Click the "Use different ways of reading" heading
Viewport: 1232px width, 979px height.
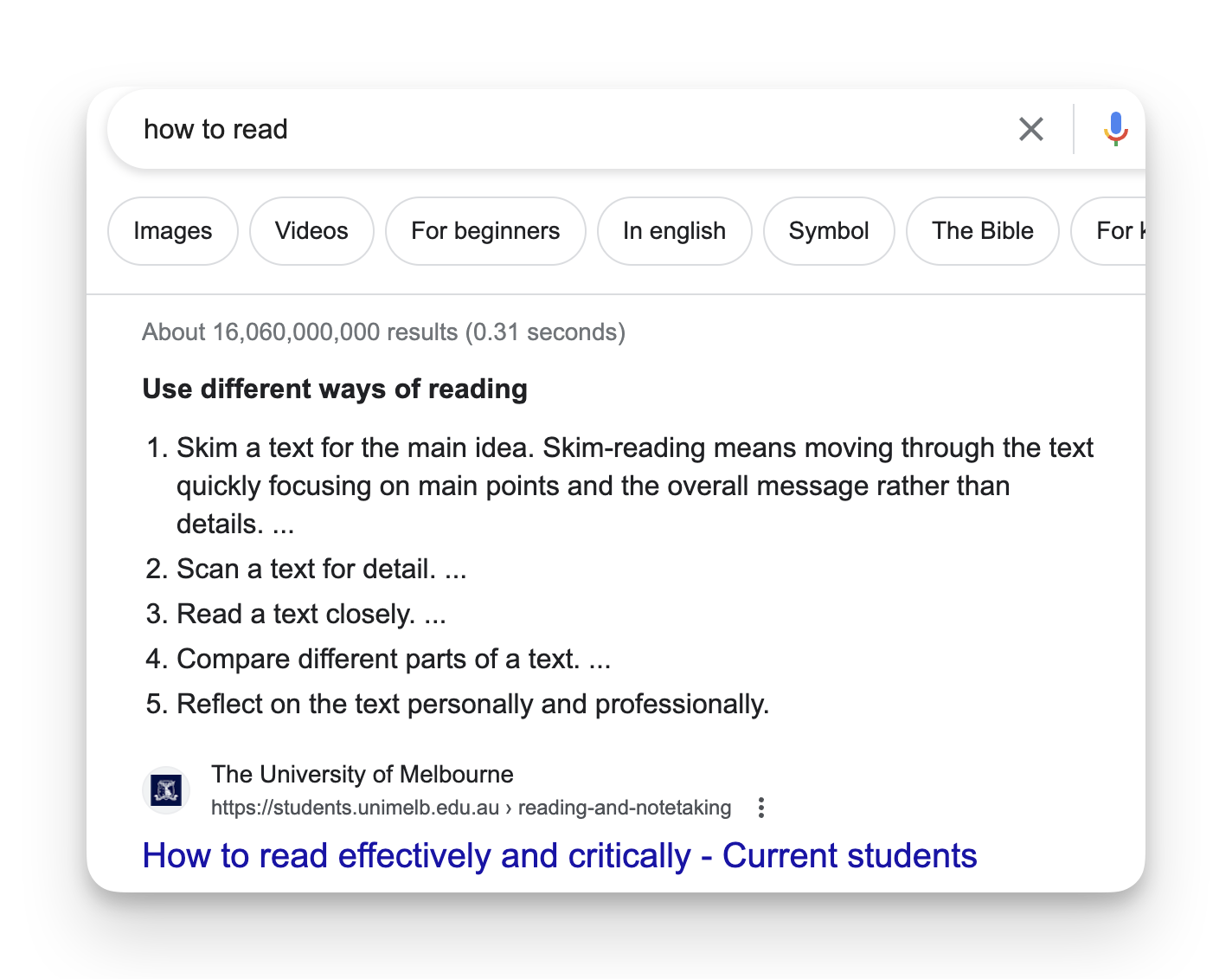point(335,389)
